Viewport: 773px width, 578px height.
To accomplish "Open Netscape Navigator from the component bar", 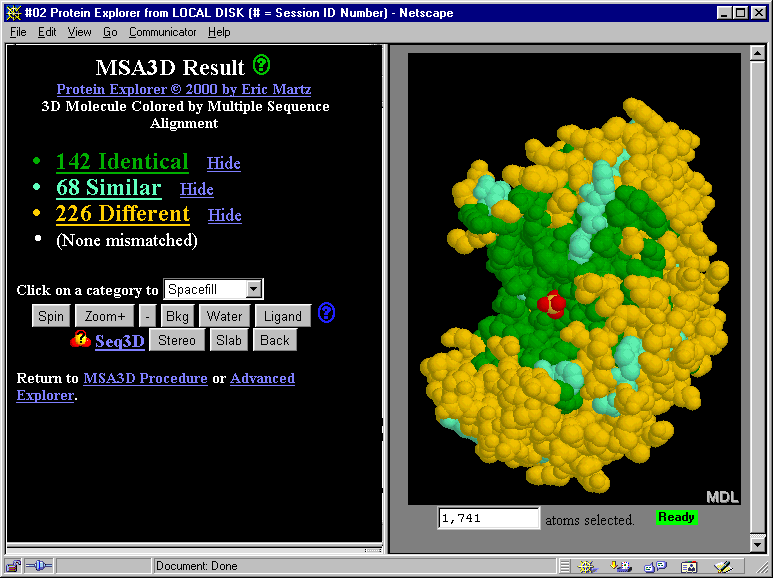I will pyautogui.click(x=587, y=566).
